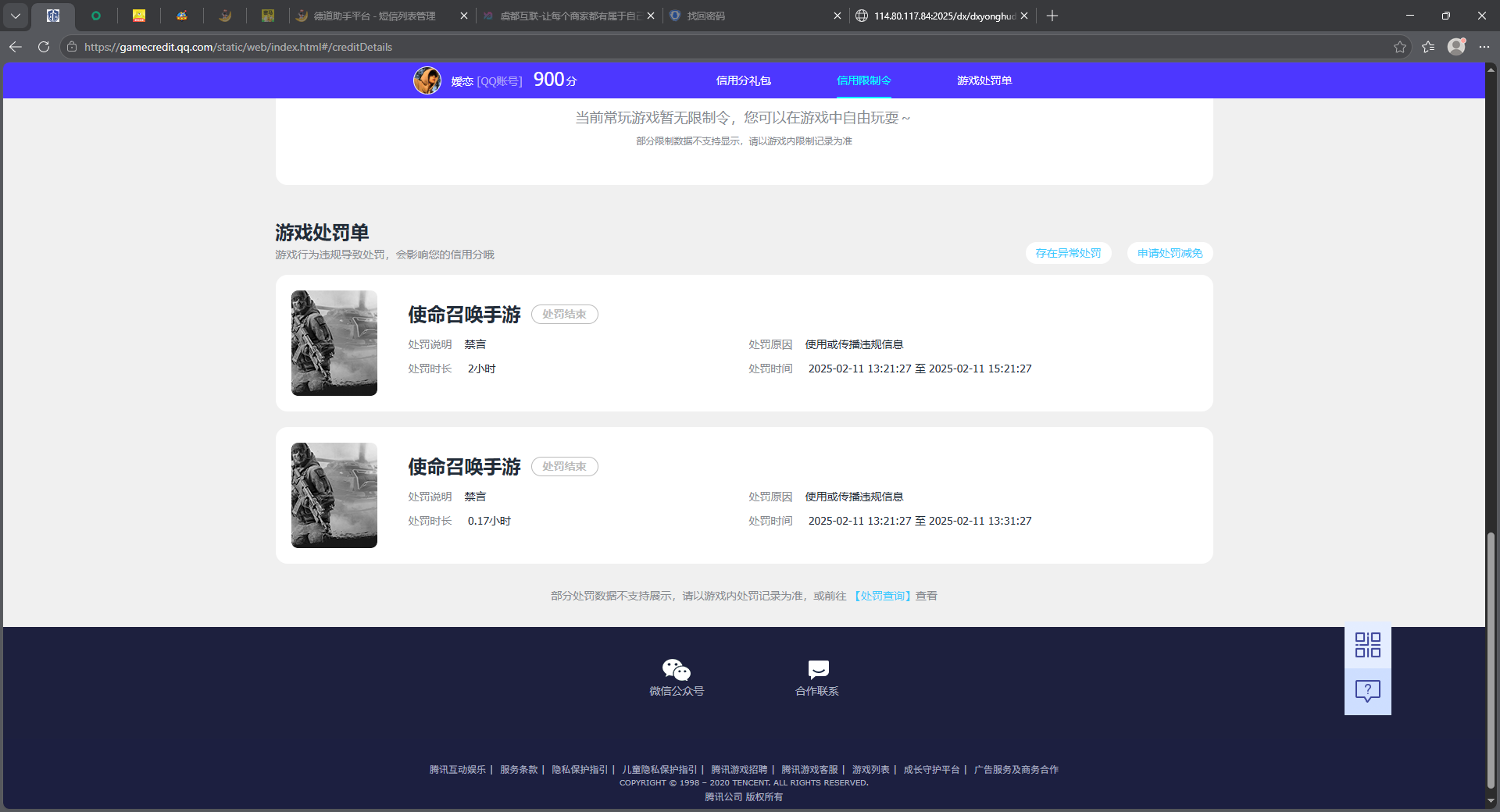
Task: Open the 处罚查询 link
Action: click(x=883, y=596)
